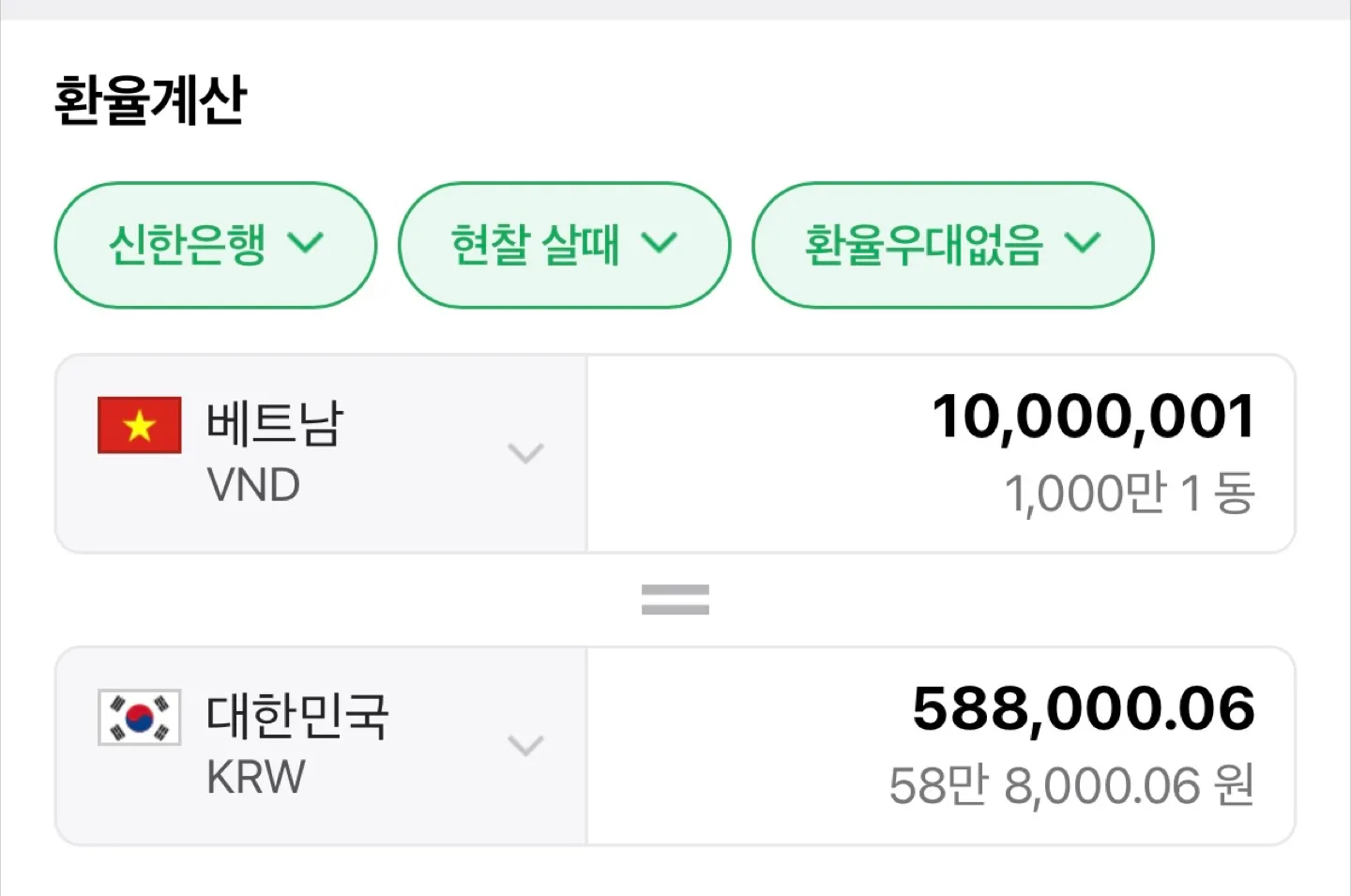Viewport: 1351px width, 896px height.
Task: Expand the KRW currency selector chevron
Action: [x=525, y=746]
